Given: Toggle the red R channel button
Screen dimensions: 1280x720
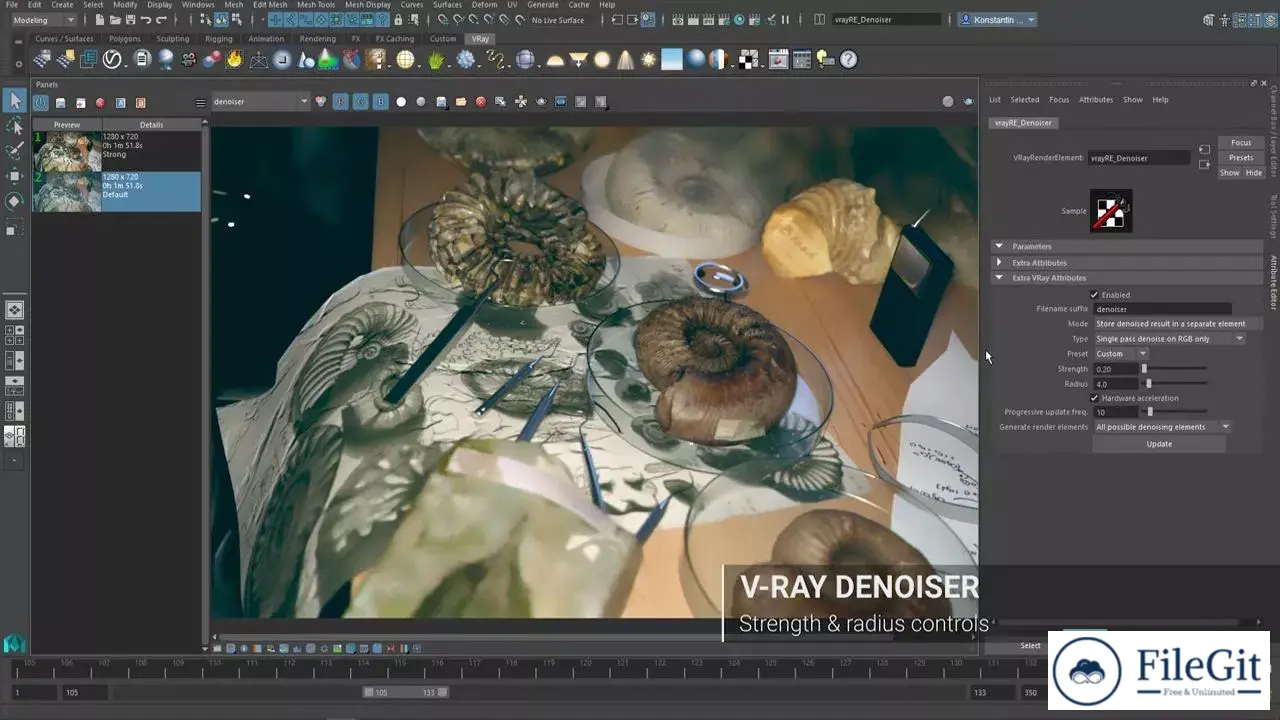Looking at the screenshot, I should point(341,101).
